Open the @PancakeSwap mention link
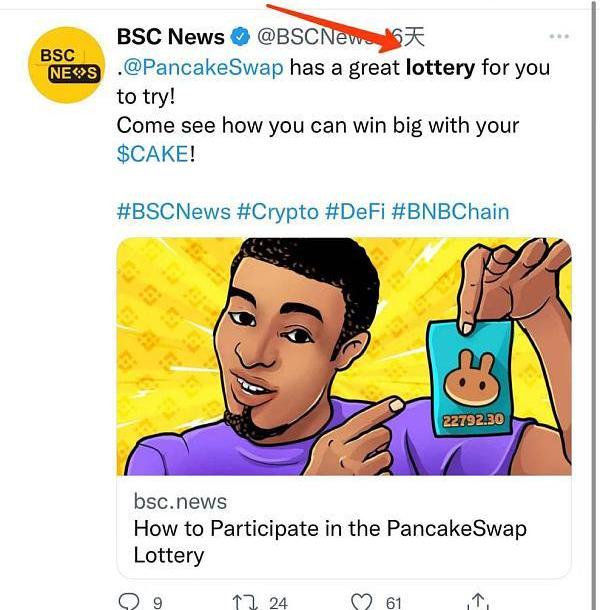Viewport: 600px width, 610px height. 203,67
